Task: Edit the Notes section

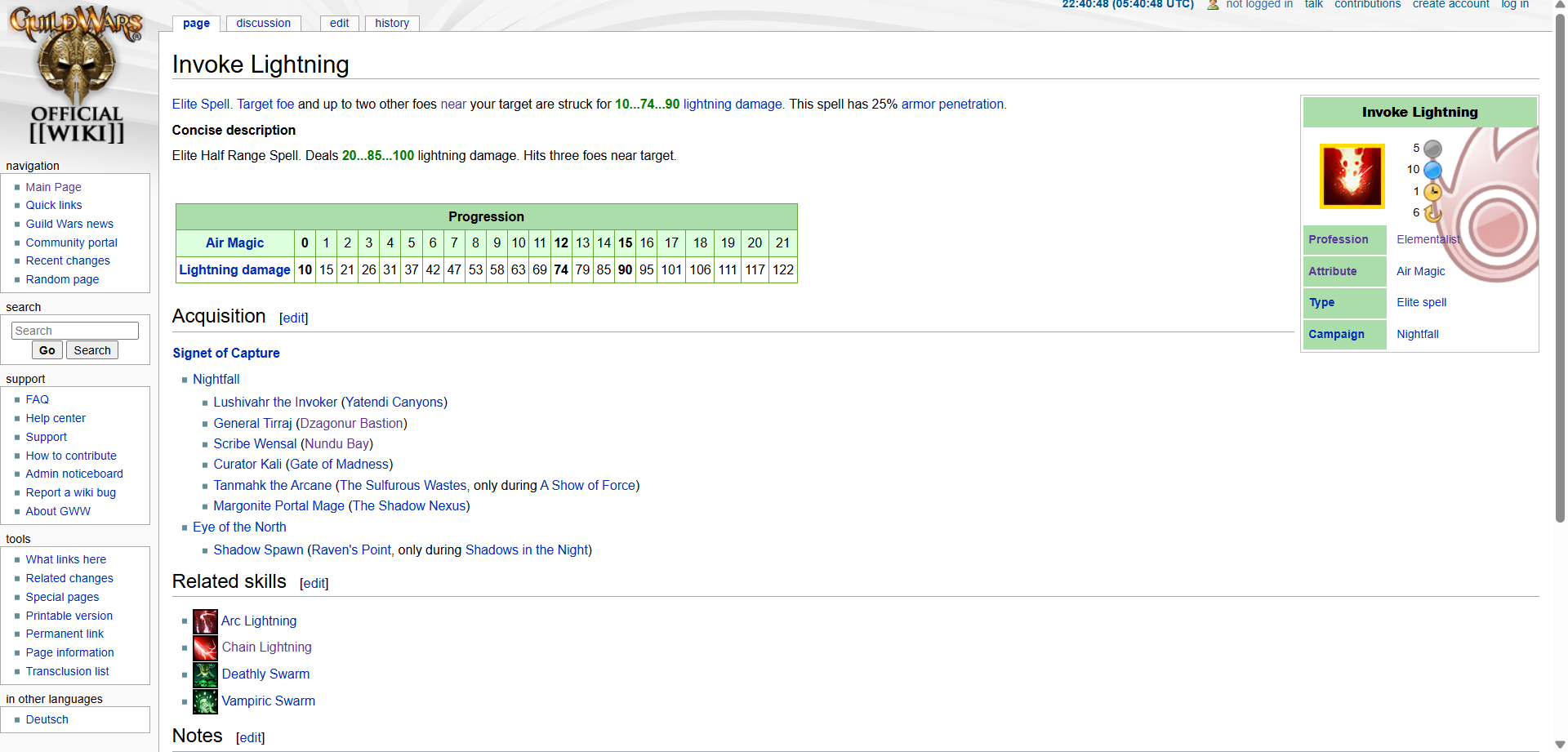Action: pos(250,737)
